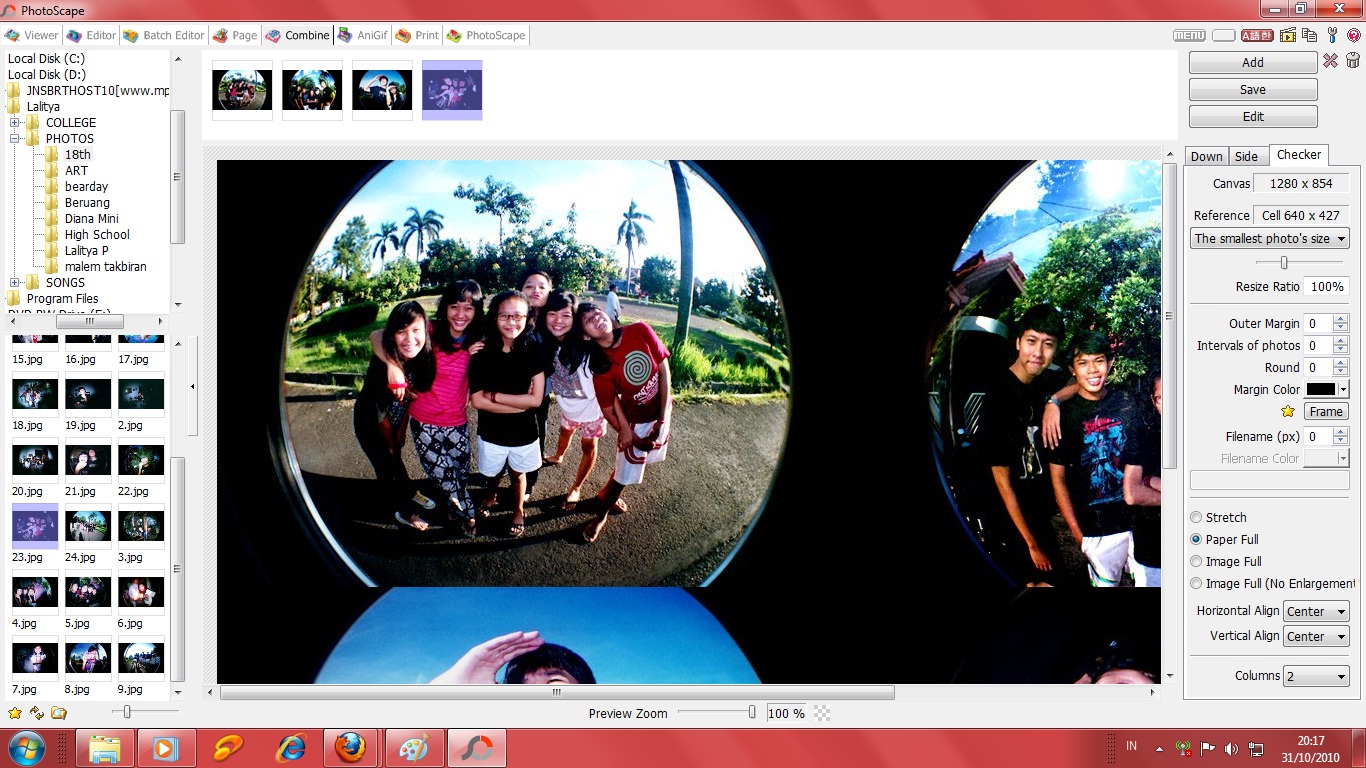Screen dimensions: 1366x768
Task: Select the malem takbiran folder
Action: pyautogui.click(x=106, y=267)
